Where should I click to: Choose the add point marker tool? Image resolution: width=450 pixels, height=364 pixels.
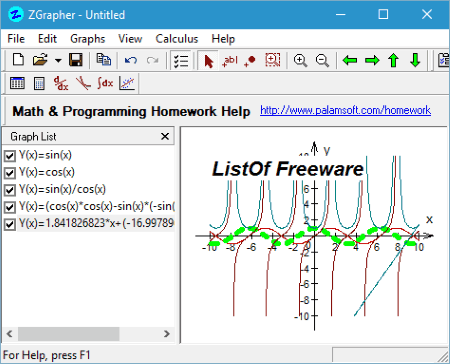pos(250,61)
